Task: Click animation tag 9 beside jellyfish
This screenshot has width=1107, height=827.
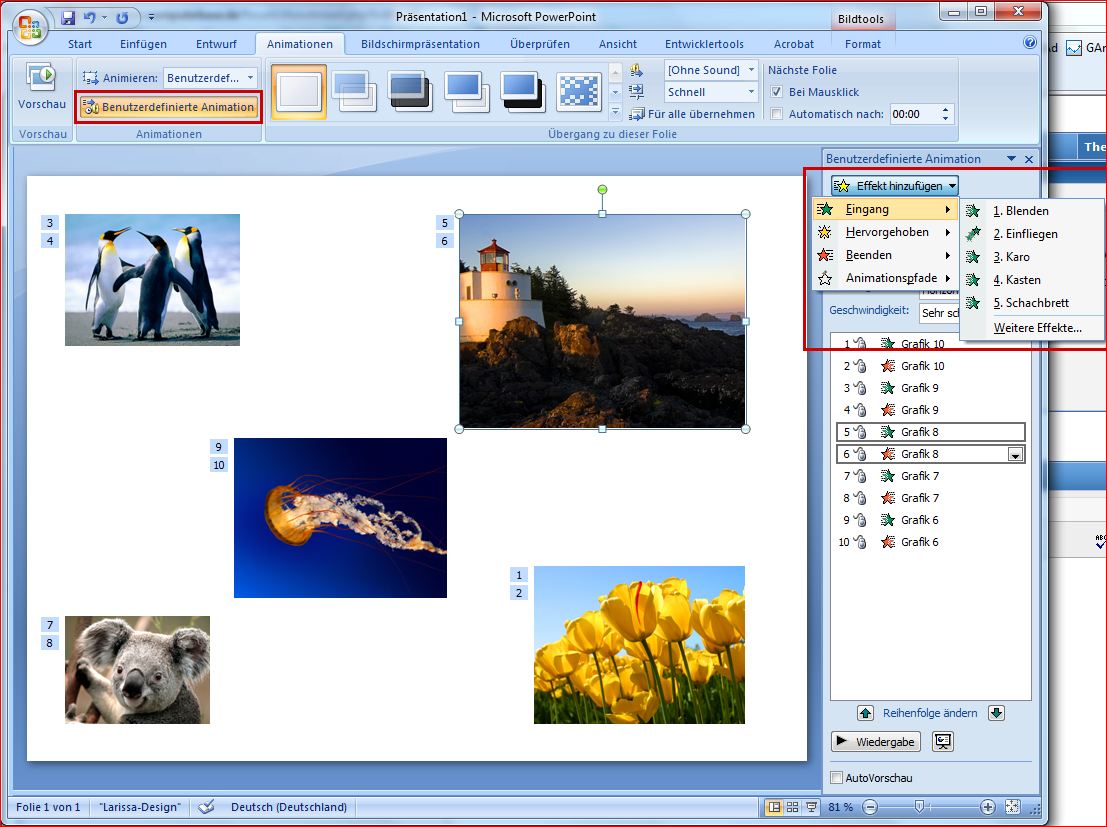Action: (219, 446)
